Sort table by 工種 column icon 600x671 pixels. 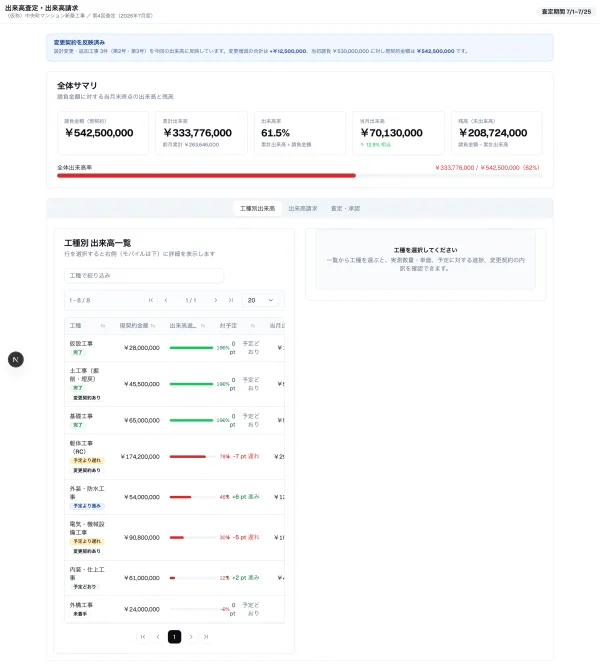[103, 326]
